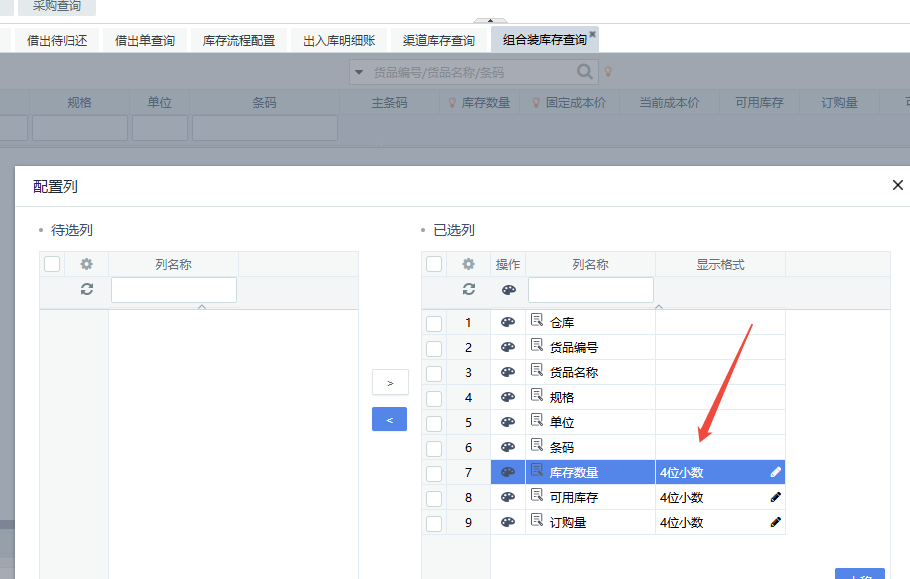The height and width of the screenshot is (579, 910).
Task: Click the collapse arrow above the tab bar
Action: (x=489, y=21)
